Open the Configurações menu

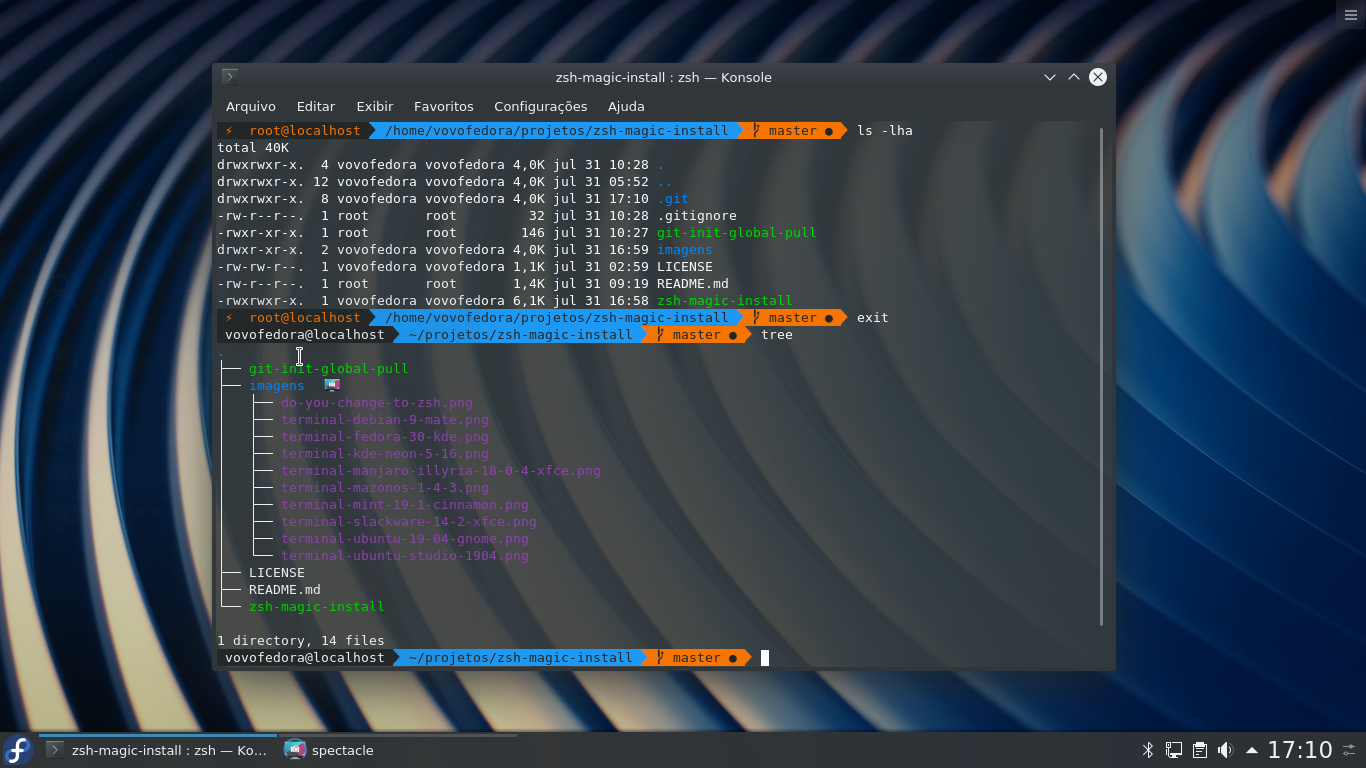click(x=541, y=106)
